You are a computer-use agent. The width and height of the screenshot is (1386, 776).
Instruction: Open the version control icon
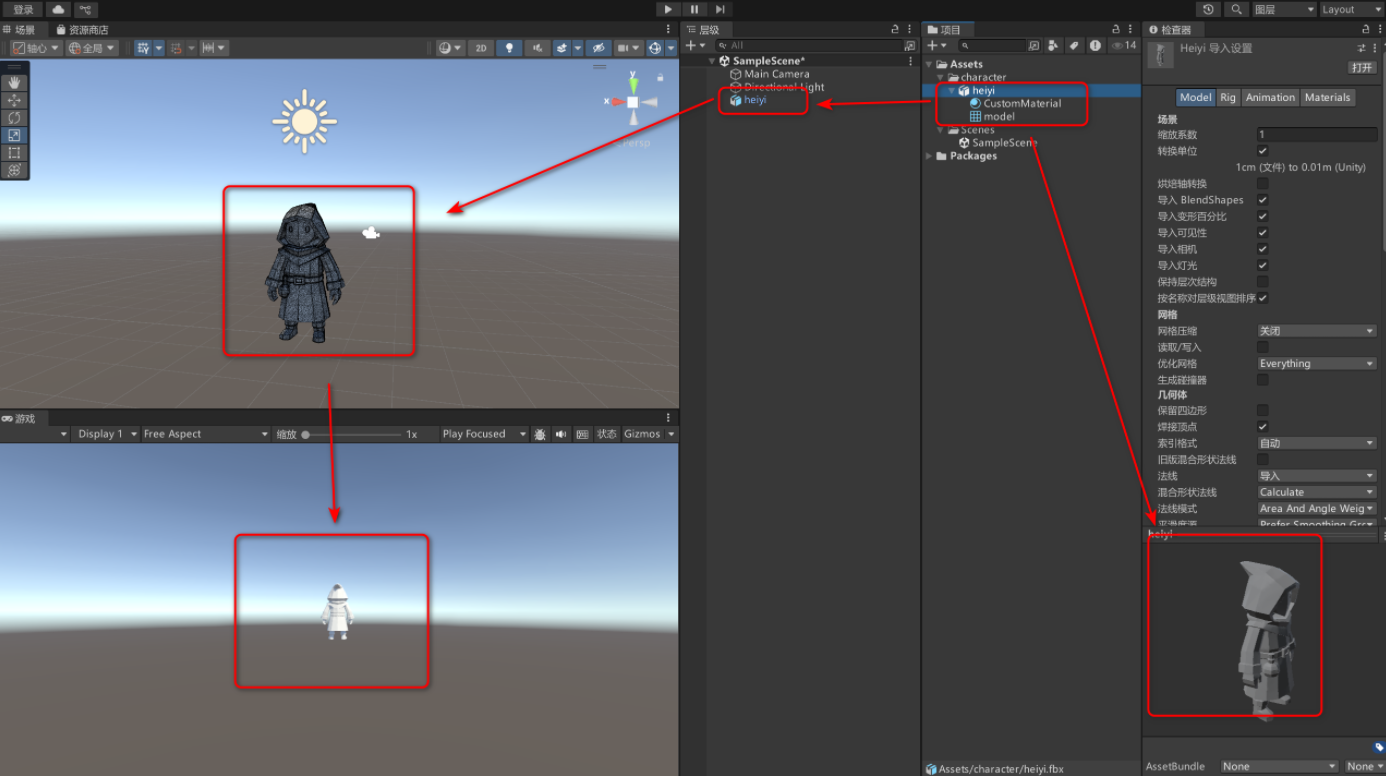[87, 9]
